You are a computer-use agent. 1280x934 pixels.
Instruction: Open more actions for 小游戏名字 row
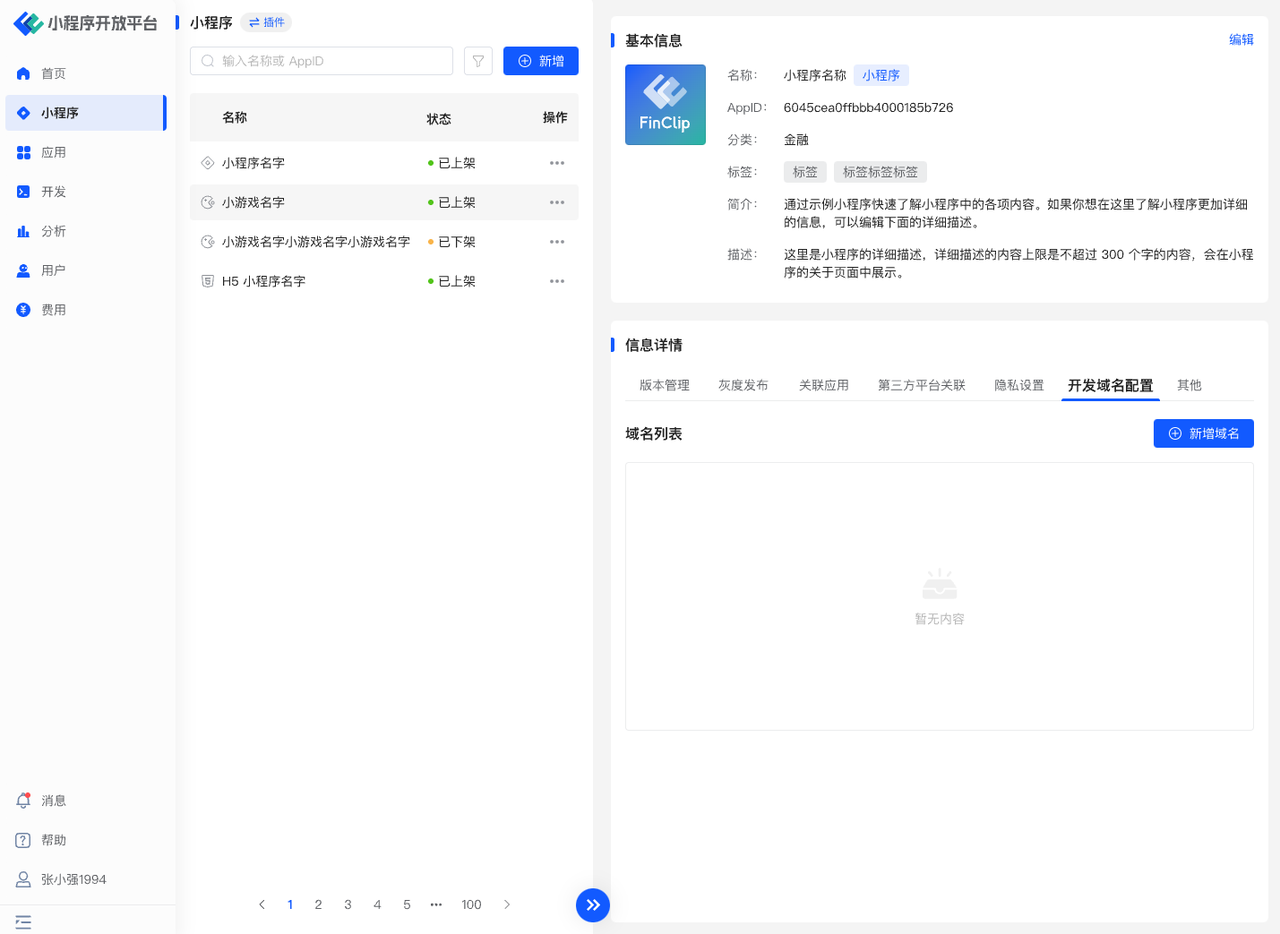[x=557, y=202]
